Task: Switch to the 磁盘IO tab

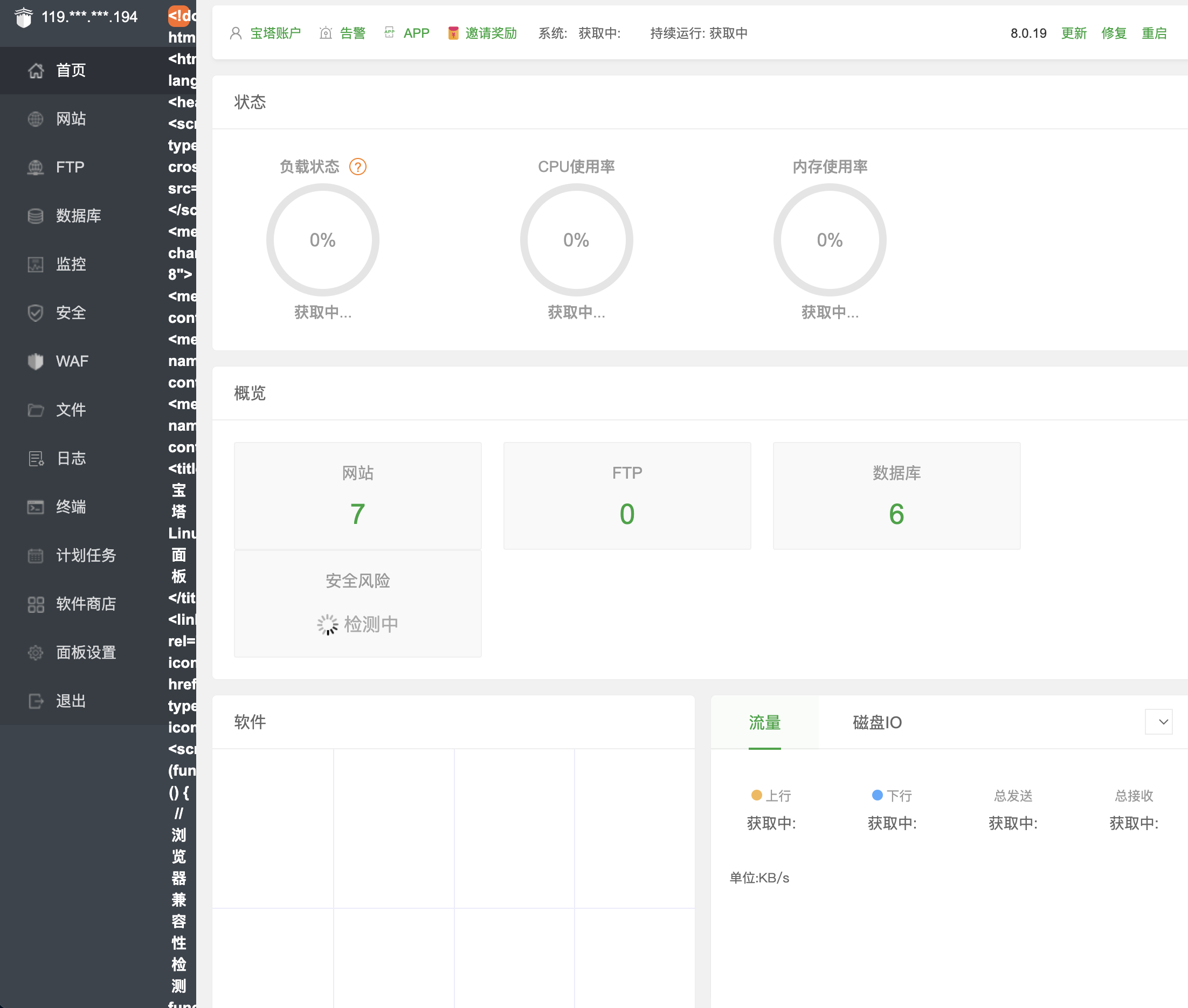Action: point(877,723)
